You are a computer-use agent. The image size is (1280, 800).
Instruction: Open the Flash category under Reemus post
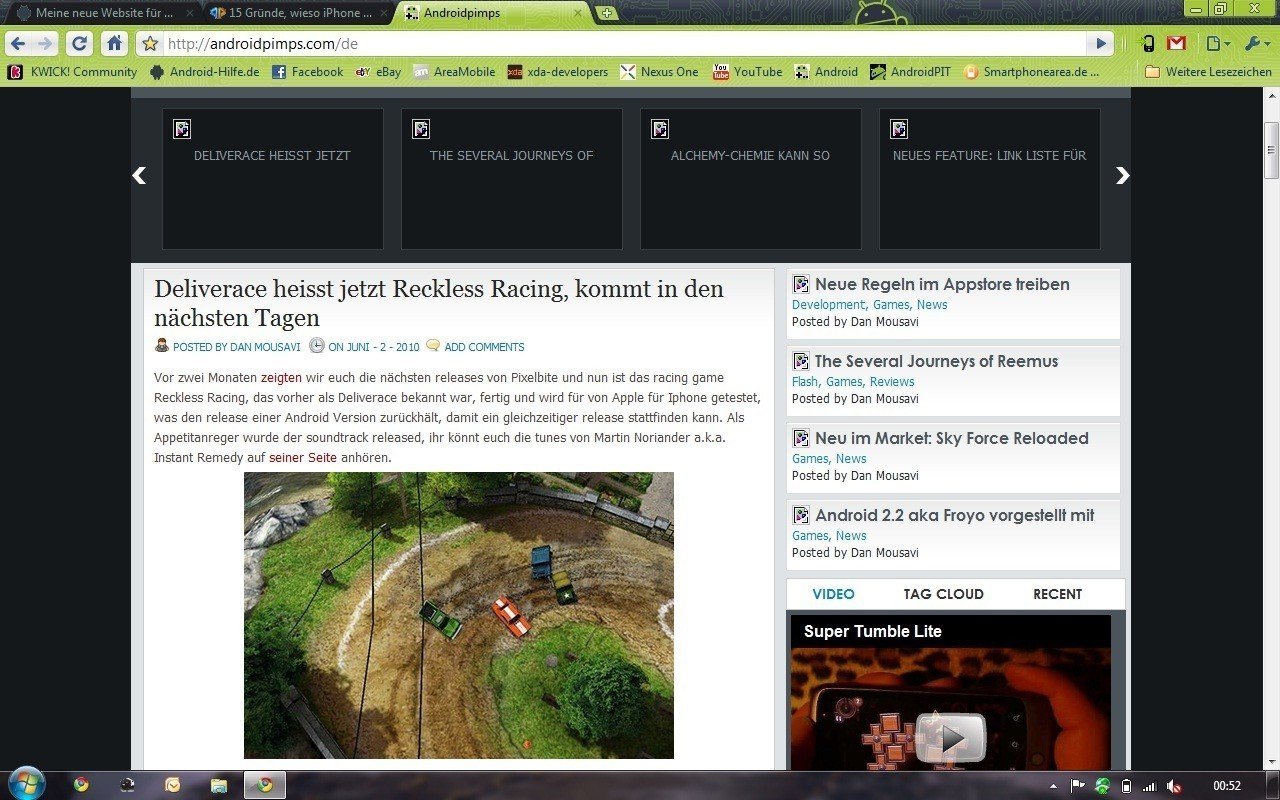click(x=804, y=382)
